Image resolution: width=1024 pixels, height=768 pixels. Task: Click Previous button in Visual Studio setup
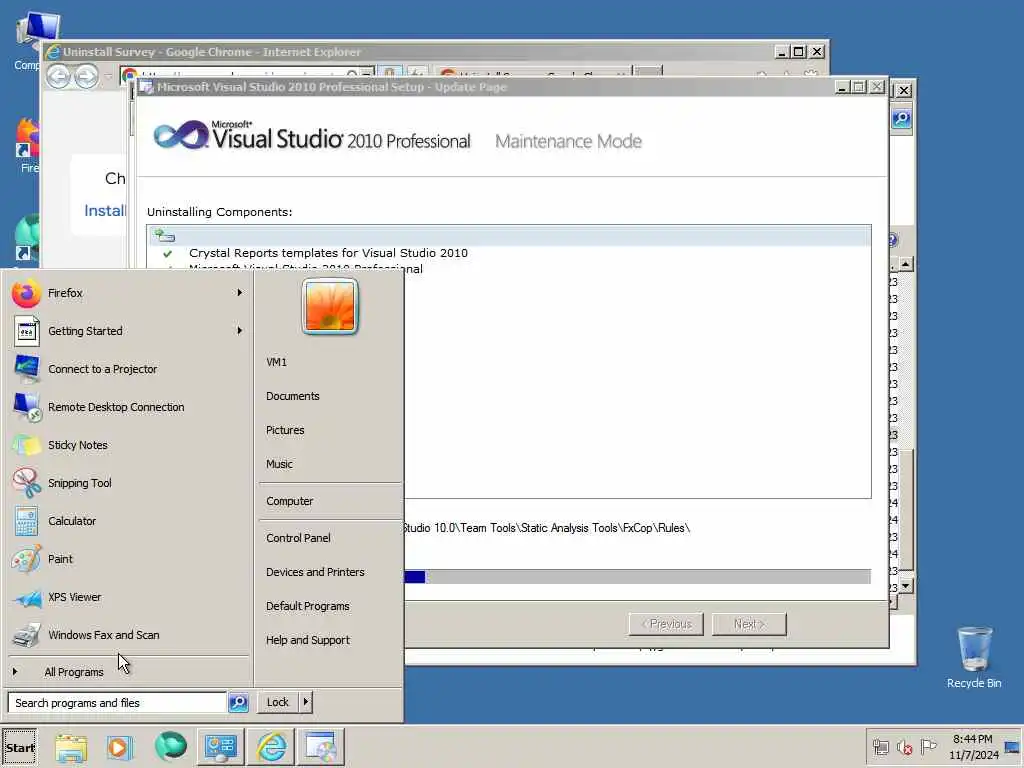(665, 624)
